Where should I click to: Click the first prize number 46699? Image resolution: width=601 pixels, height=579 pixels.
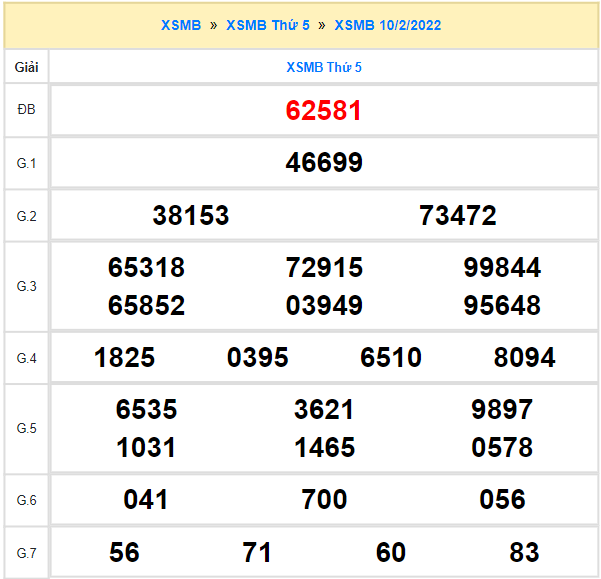[x=324, y=163]
